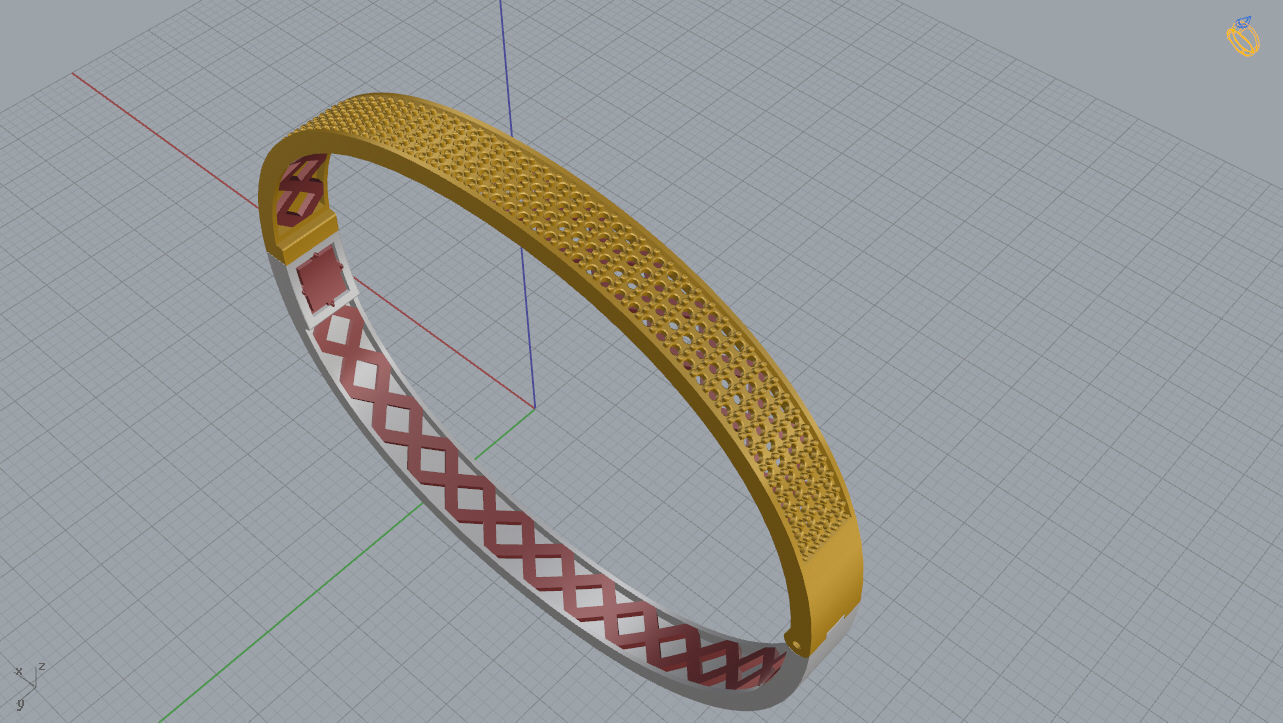
Task: Select the hinge pin hole on the gold end
Action: (797, 645)
